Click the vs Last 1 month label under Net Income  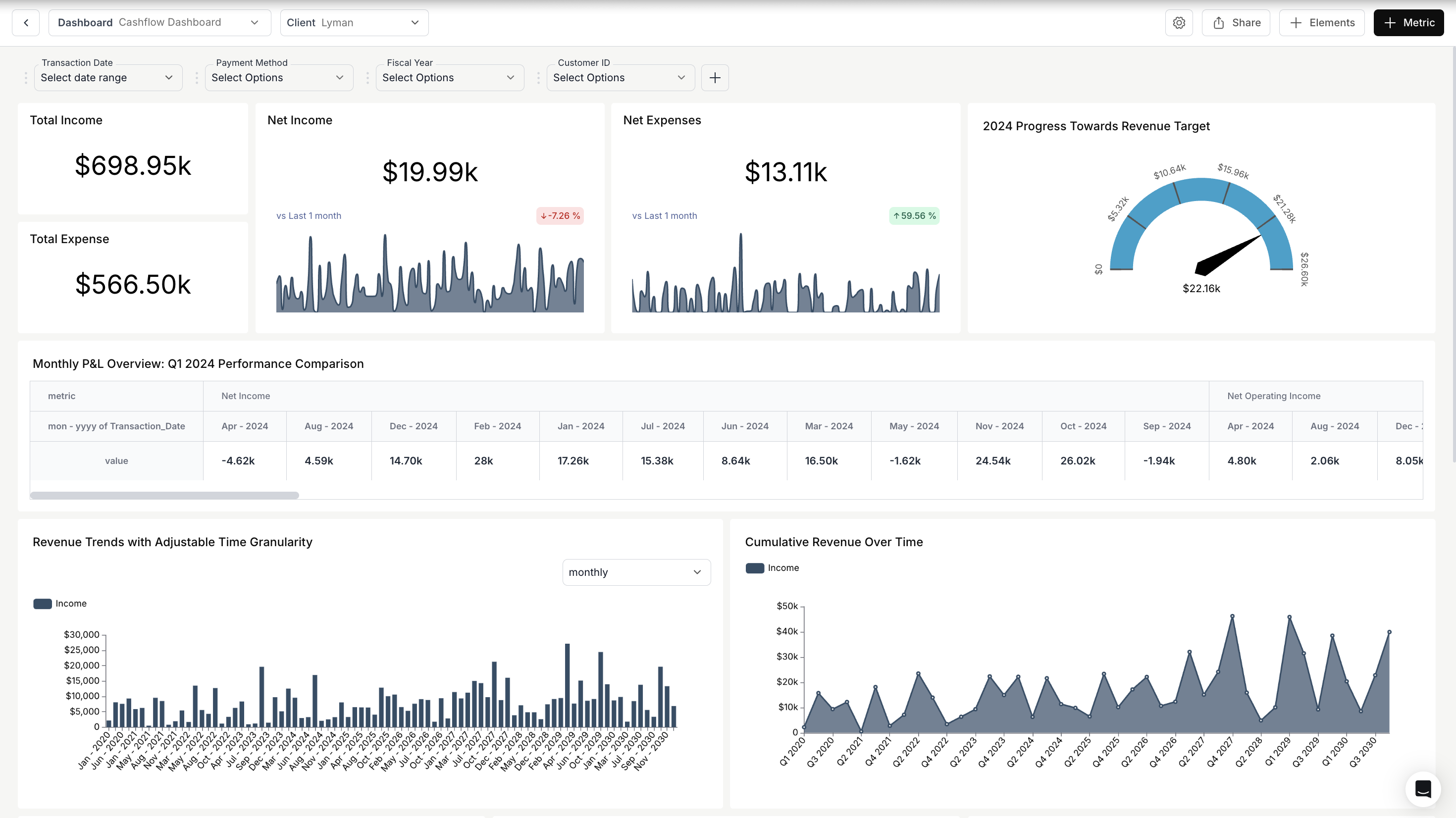(309, 216)
